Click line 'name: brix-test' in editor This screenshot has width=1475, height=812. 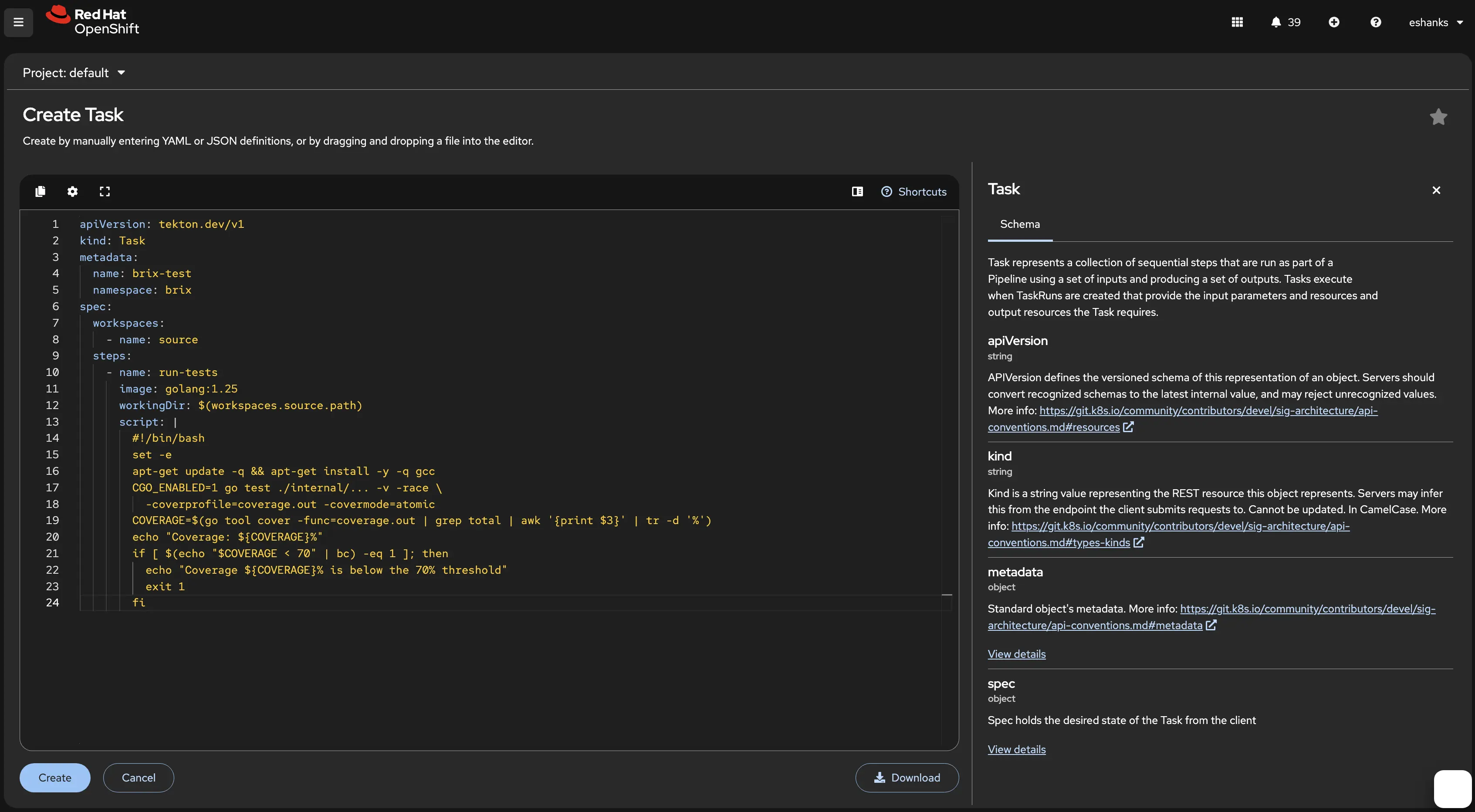[142, 274]
